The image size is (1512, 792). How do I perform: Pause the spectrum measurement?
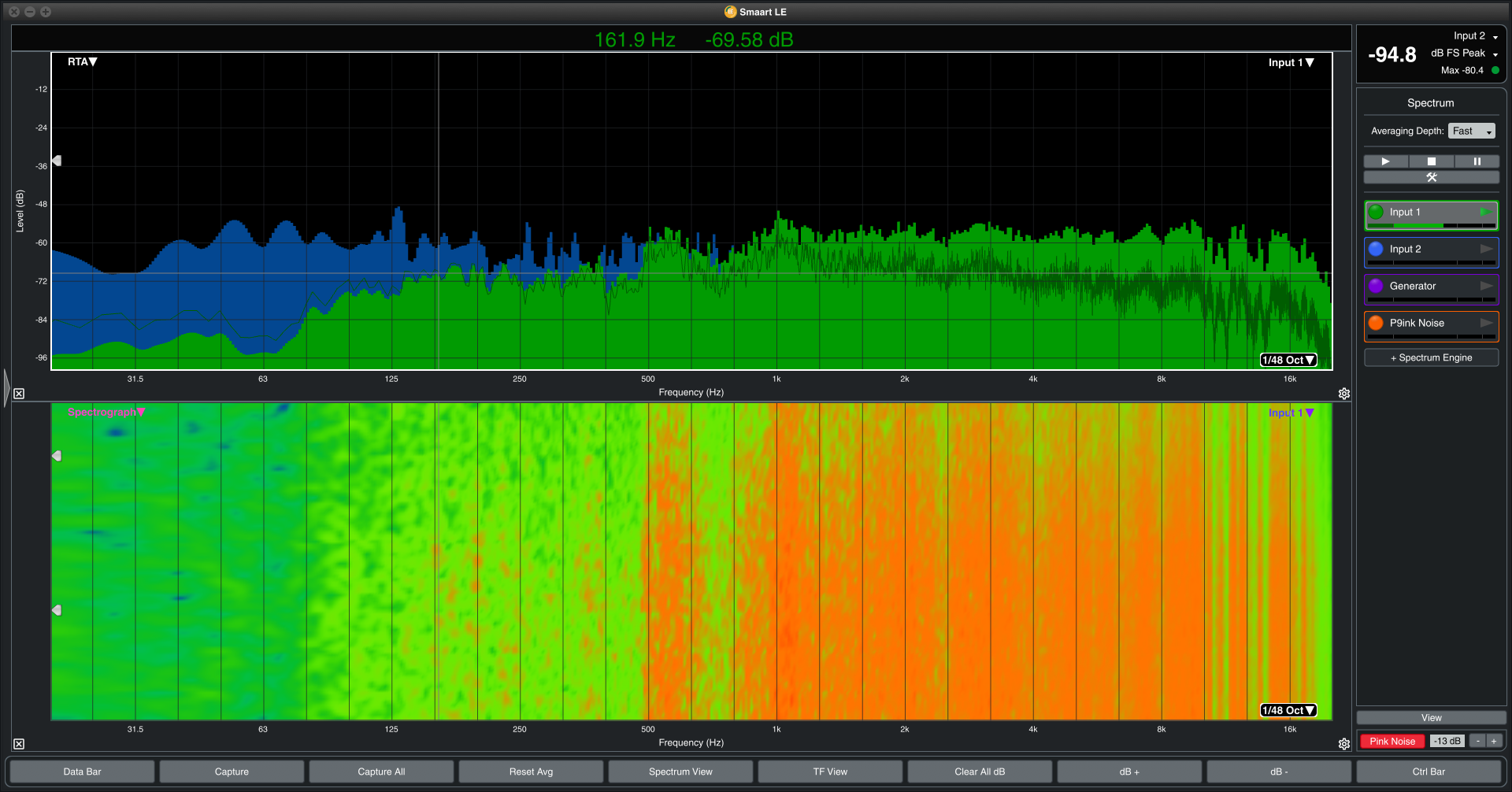1477,161
